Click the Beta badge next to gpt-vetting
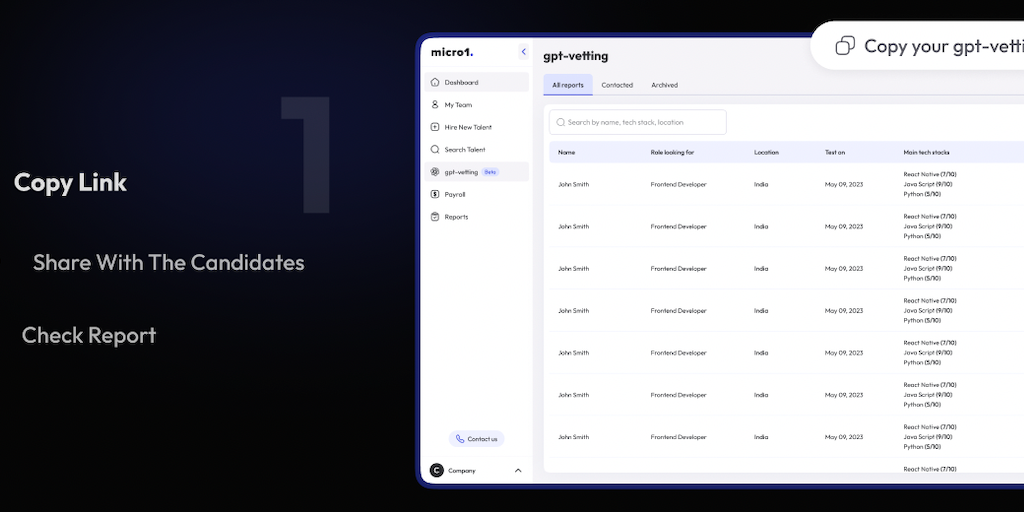 pos(490,172)
